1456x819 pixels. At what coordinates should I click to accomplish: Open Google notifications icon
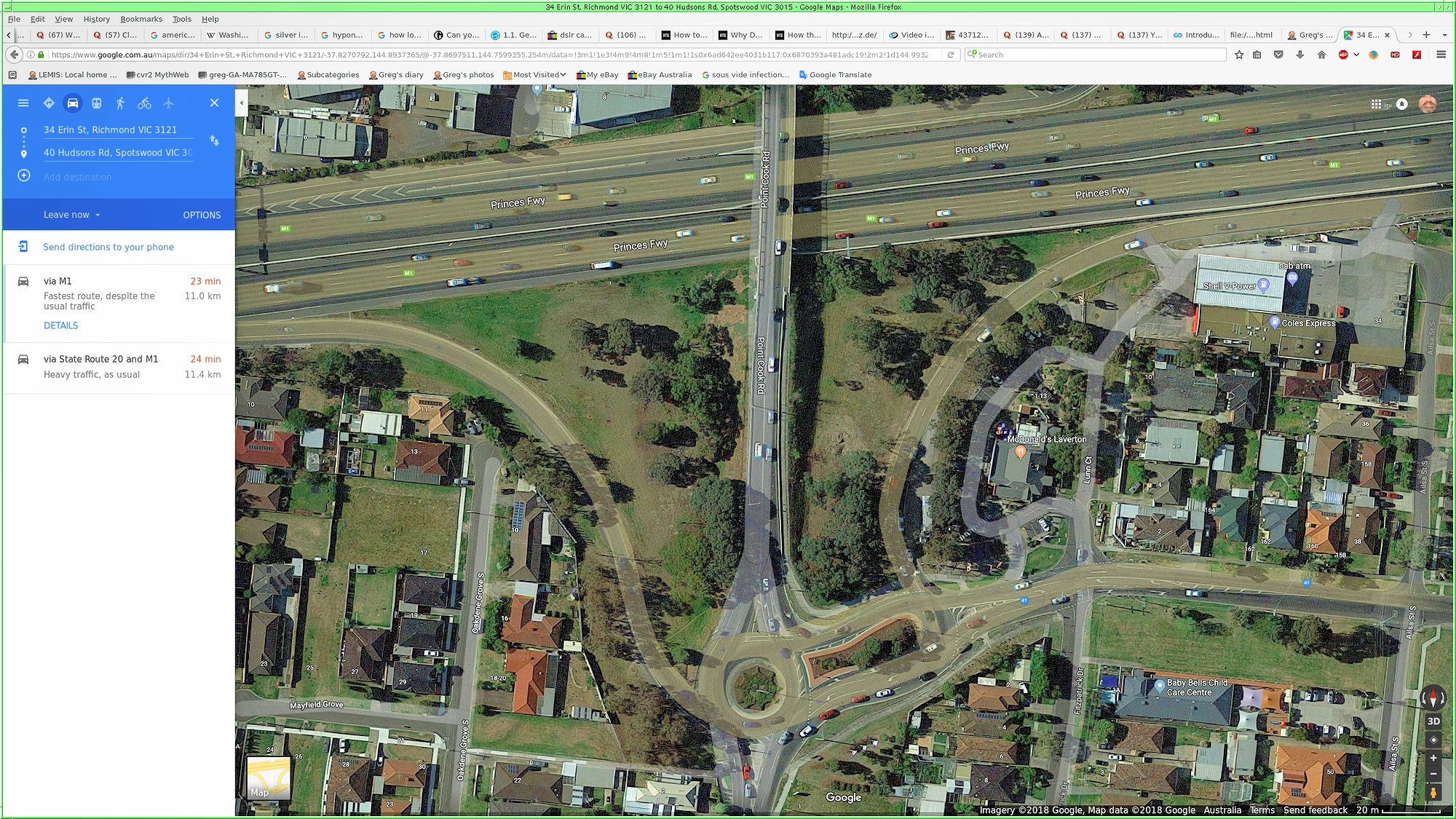coord(1401,104)
